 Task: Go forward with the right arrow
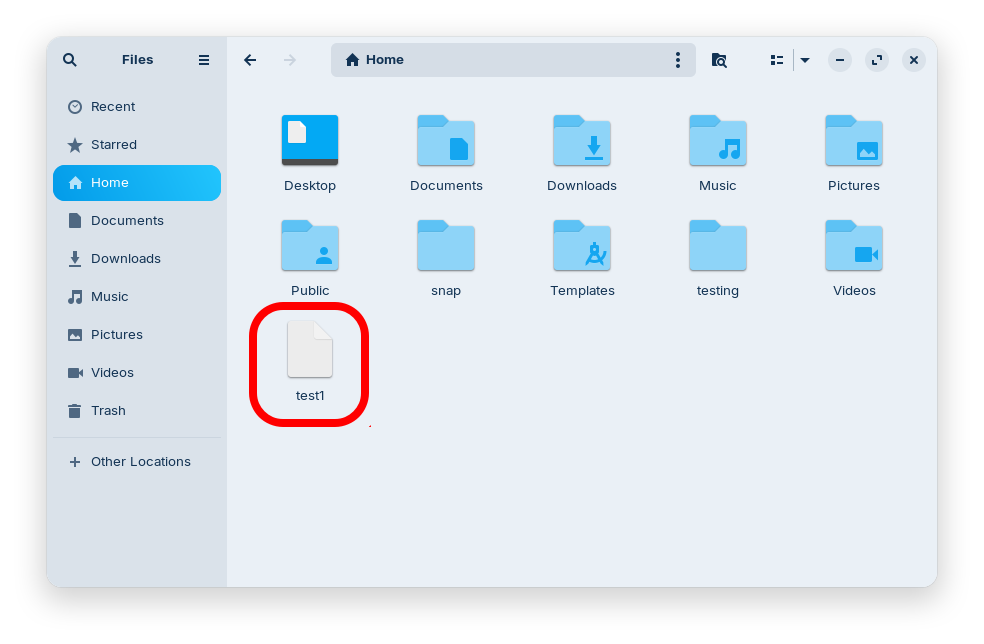[x=289, y=60]
